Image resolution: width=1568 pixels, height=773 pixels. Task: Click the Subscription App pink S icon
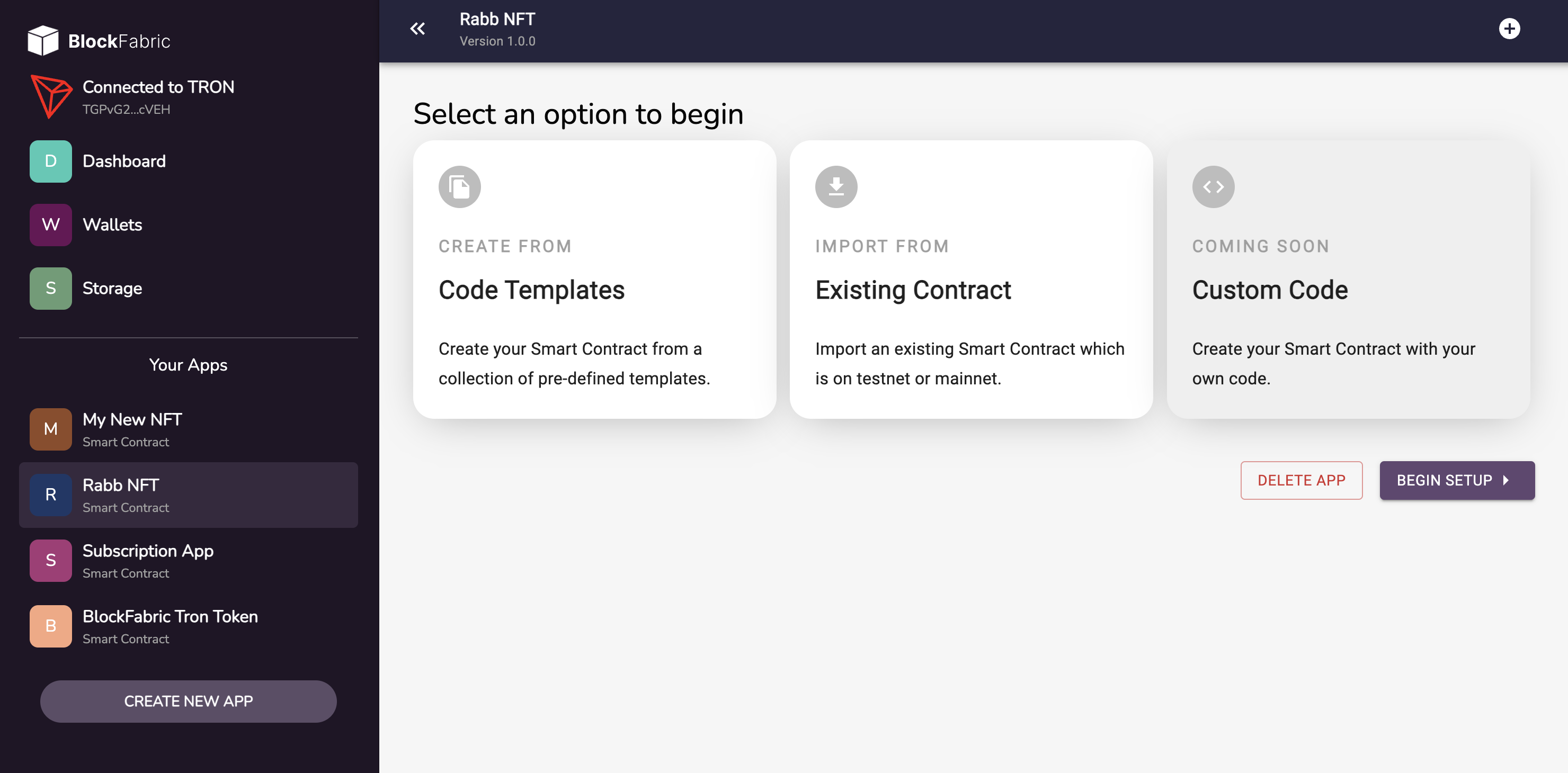(50, 560)
